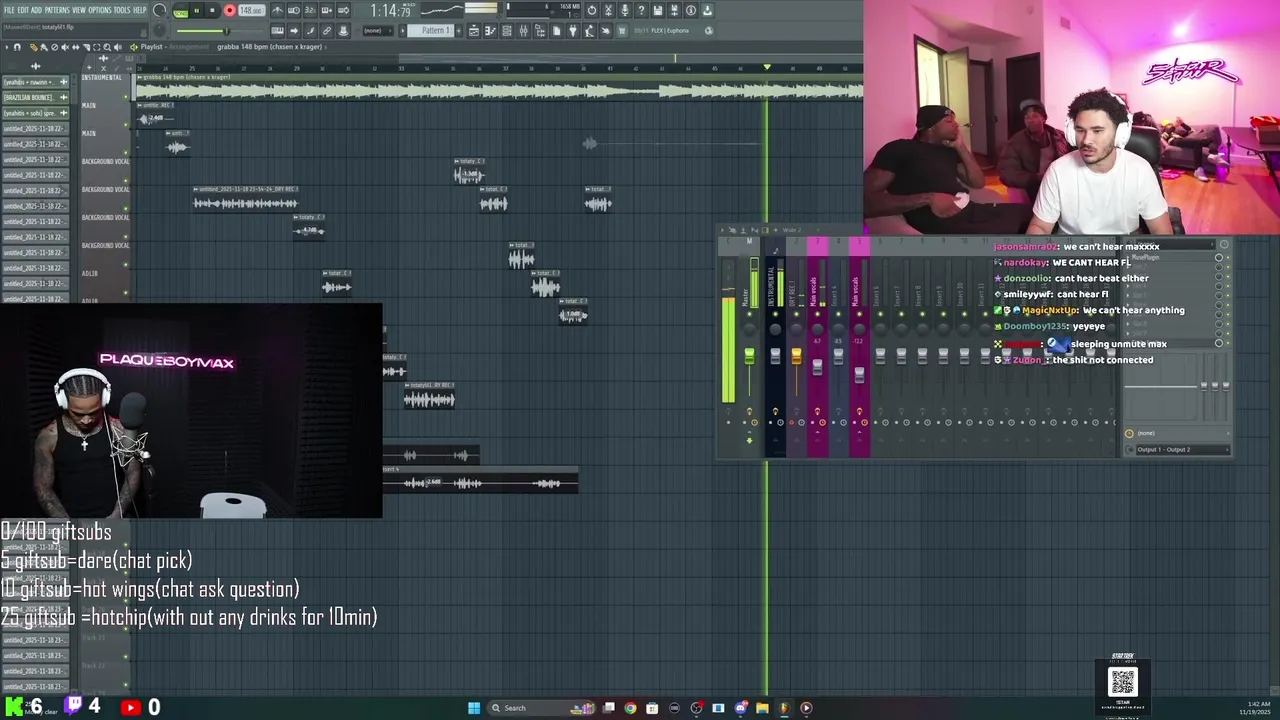The width and height of the screenshot is (1280, 720).
Task: Open the channel rack view icon
Action: [507, 30]
